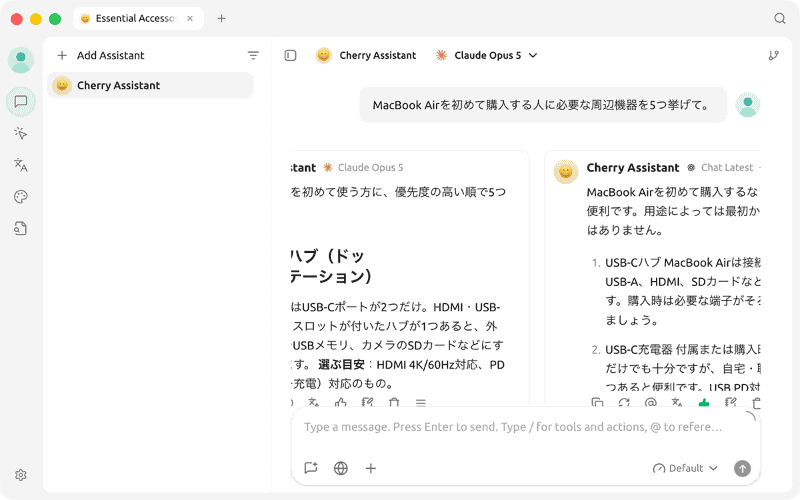
Task: Click the user message about MacBook Air
Action: click(543, 105)
